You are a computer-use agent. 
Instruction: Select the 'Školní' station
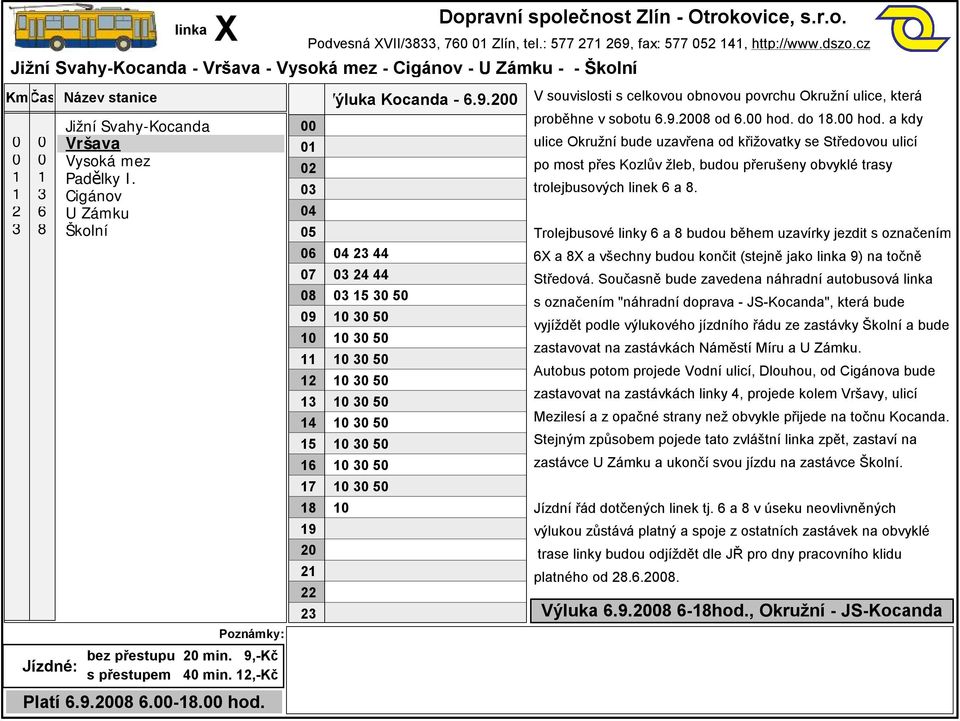tap(86, 231)
